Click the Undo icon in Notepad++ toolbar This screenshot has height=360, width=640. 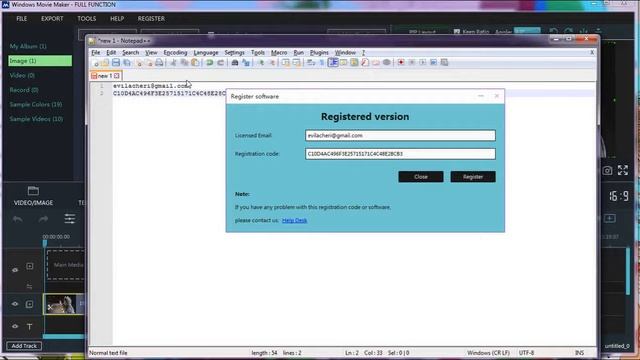[x=209, y=63]
